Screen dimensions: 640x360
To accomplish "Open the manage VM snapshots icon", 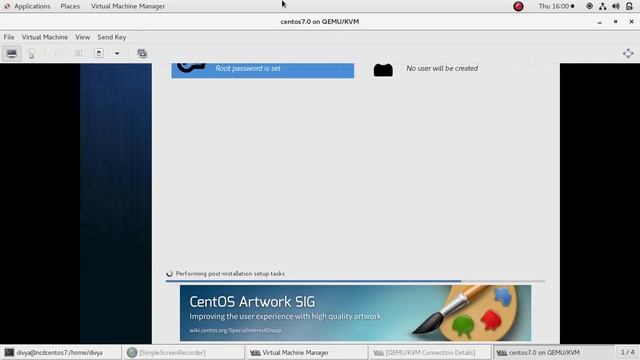I will click(142, 53).
